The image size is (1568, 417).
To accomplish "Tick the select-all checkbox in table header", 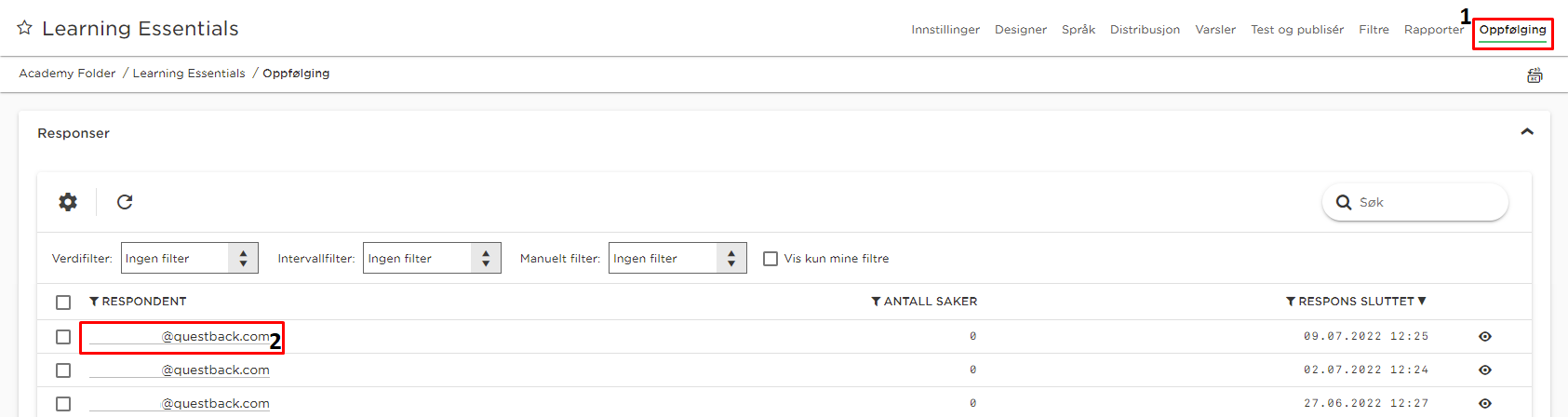I will [x=63, y=303].
